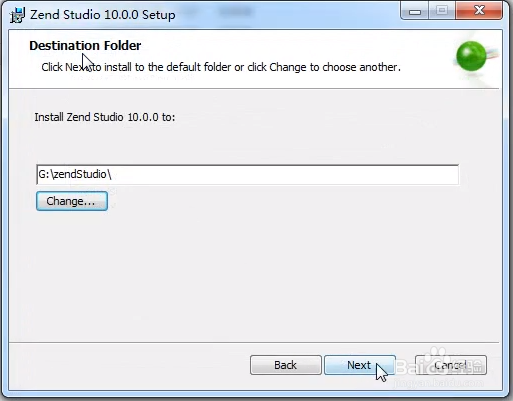Click the green Zend sphere logo

coord(471,56)
